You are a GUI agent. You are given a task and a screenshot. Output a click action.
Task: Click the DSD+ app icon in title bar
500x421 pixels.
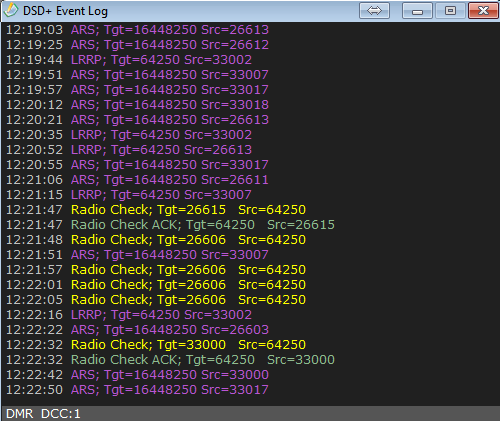[10, 10]
